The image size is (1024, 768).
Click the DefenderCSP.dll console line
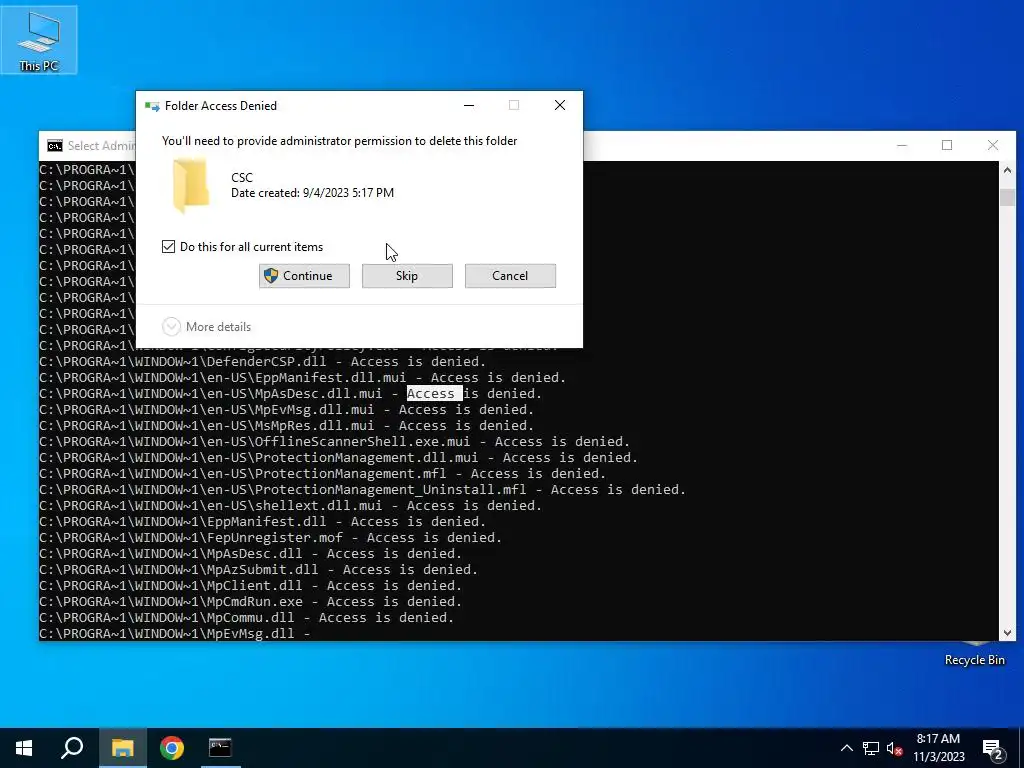263,362
